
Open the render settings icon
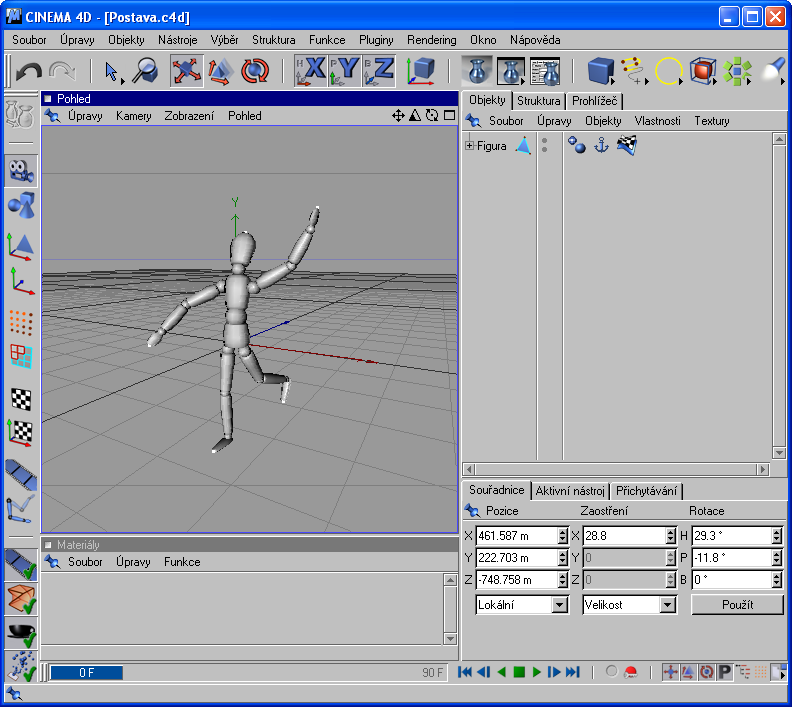click(x=545, y=71)
